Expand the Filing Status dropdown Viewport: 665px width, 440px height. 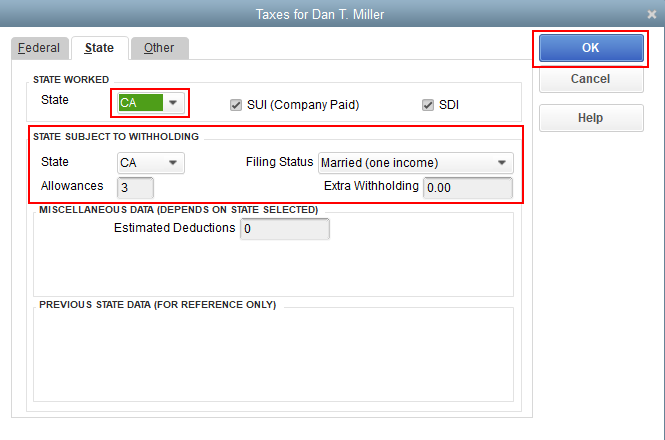(x=415, y=163)
